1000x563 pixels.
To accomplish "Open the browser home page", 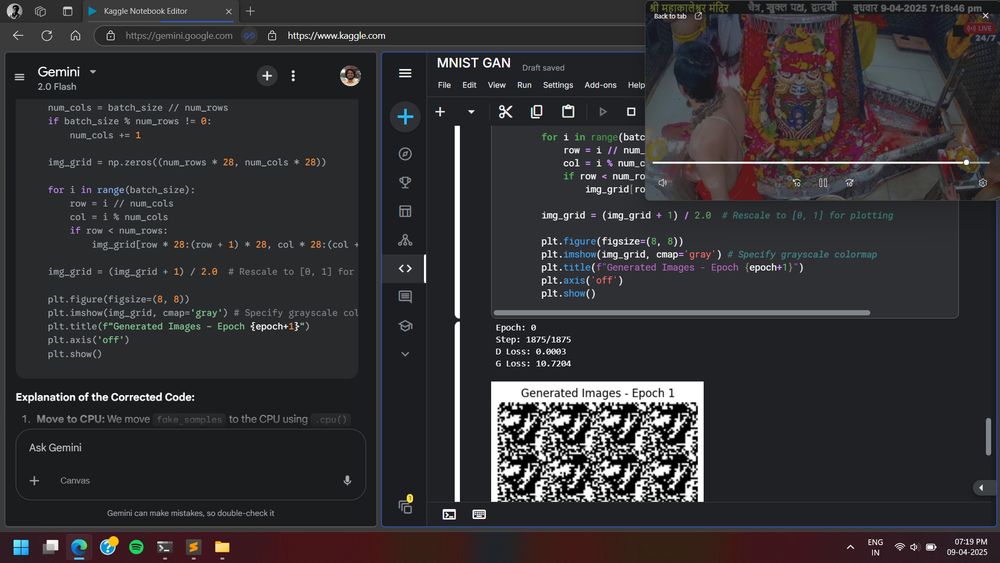I will pyautogui.click(x=75, y=36).
